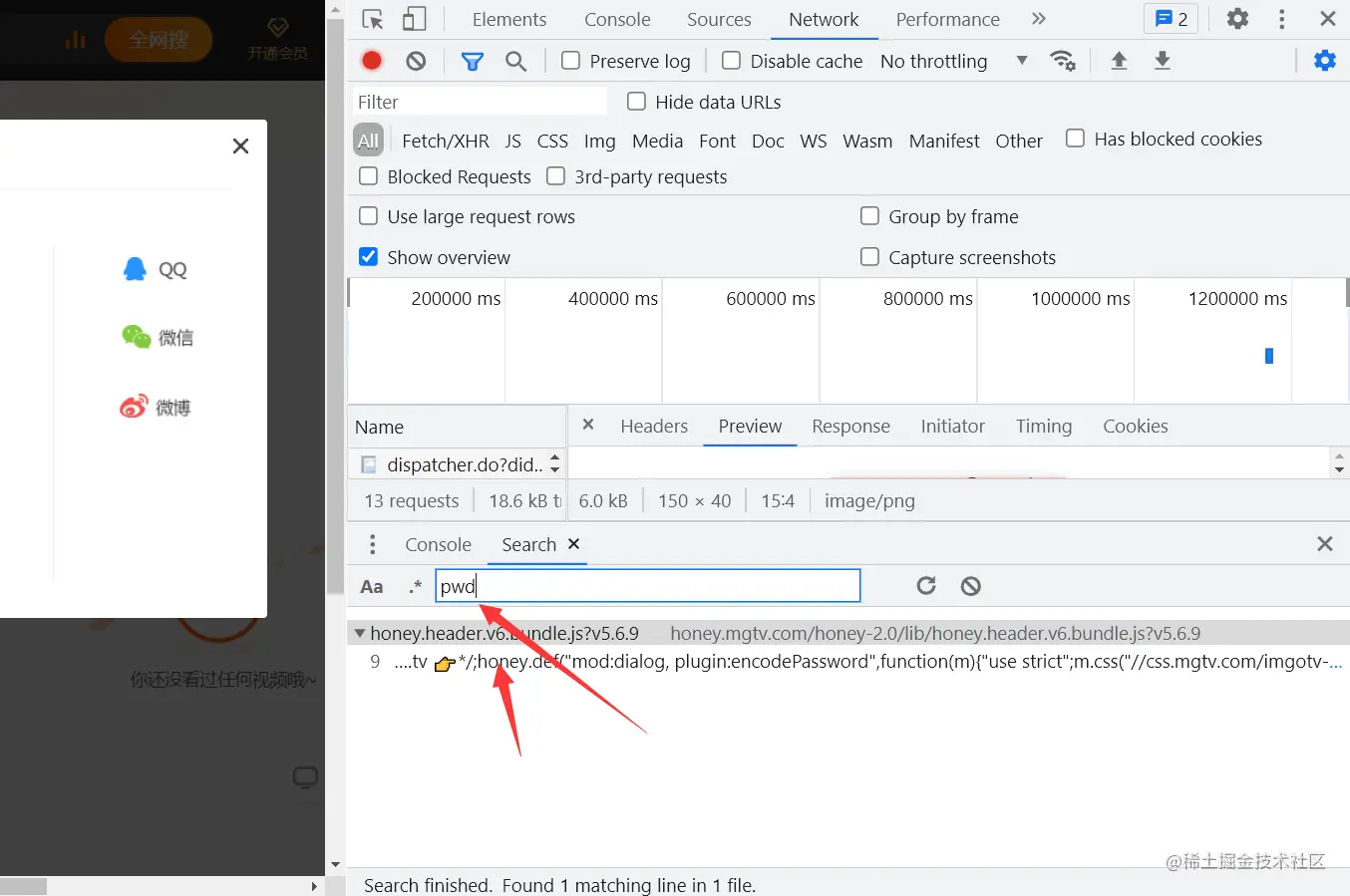
Task: Filter requests by Manifest type
Action: (x=944, y=141)
